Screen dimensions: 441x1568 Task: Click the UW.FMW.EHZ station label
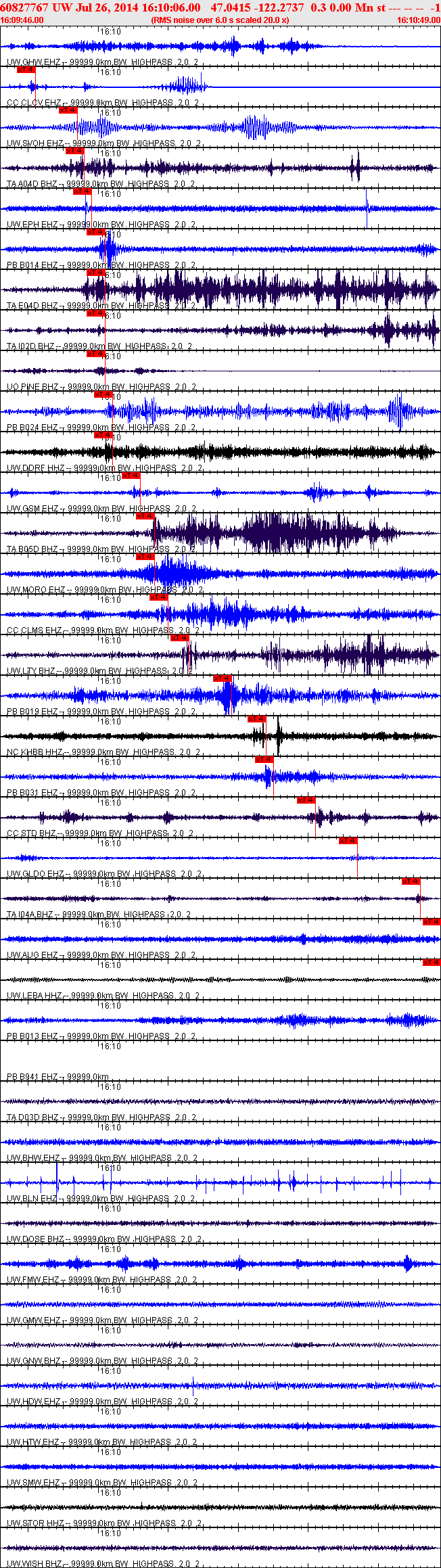pyautogui.click(x=33, y=1280)
